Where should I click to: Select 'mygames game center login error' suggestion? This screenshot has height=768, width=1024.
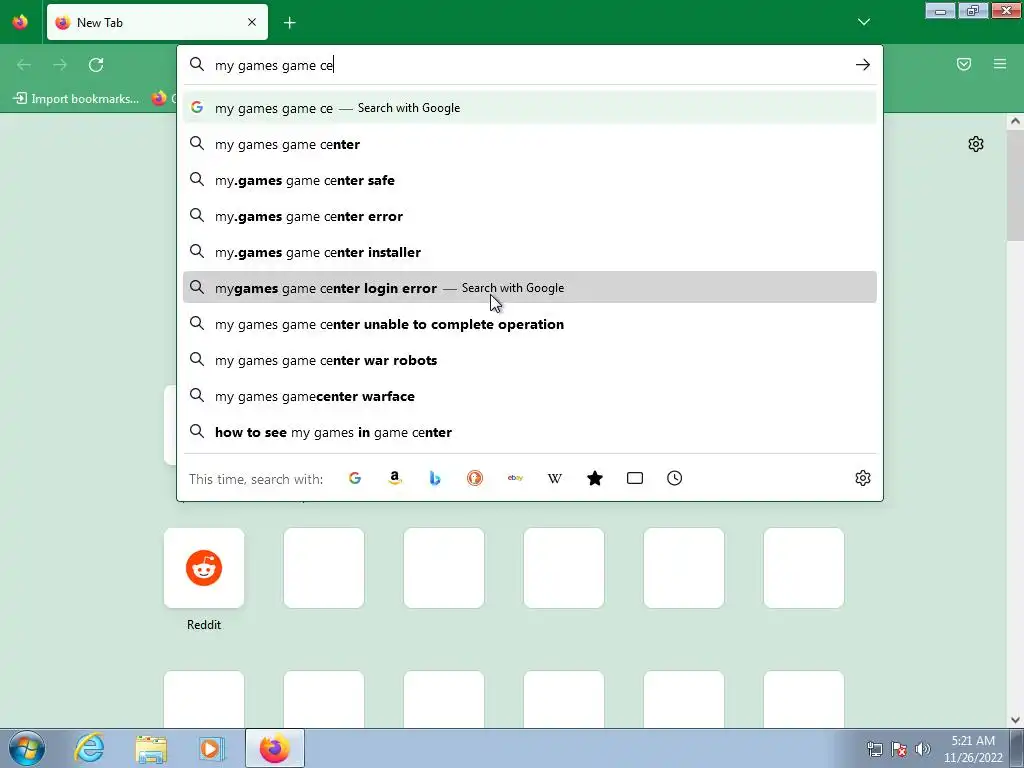530,287
